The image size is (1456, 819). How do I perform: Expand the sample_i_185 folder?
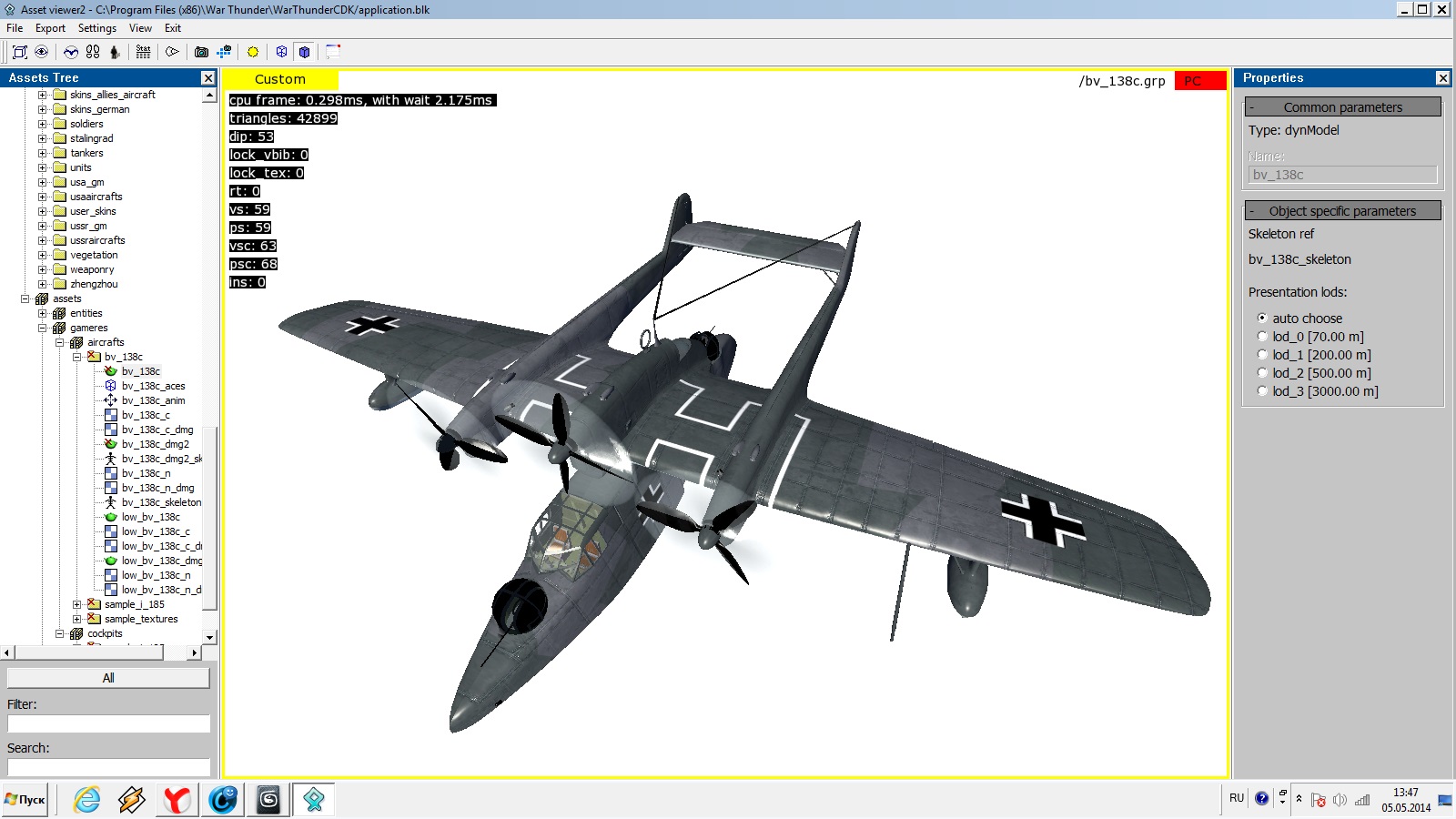click(x=76, y=604)
